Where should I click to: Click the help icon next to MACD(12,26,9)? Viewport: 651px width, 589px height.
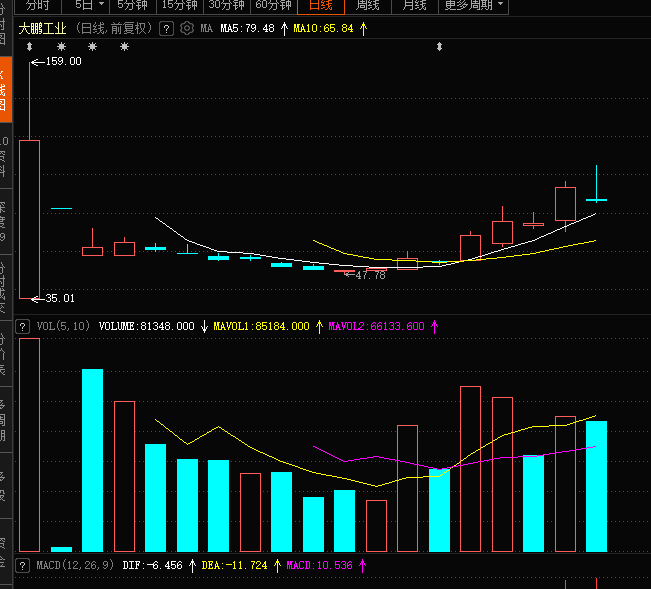(23, 565)
